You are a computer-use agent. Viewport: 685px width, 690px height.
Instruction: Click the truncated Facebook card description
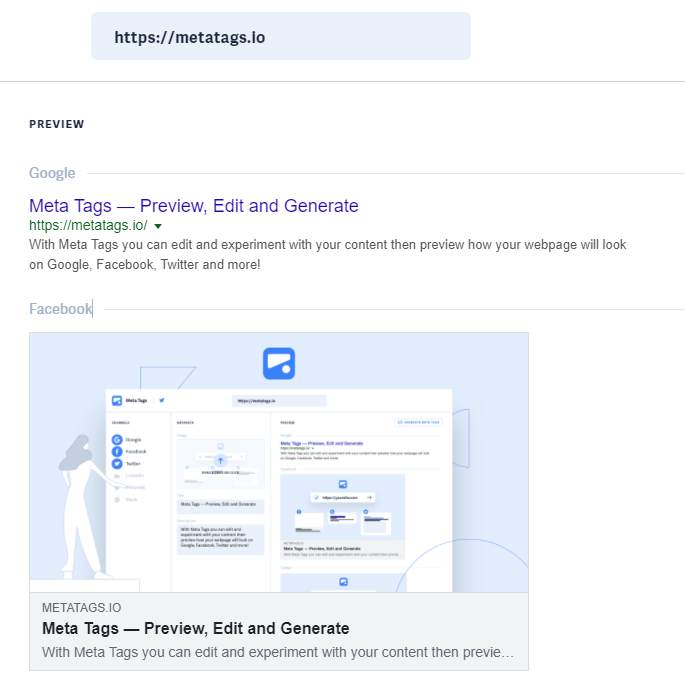click(x=278, y=652)
